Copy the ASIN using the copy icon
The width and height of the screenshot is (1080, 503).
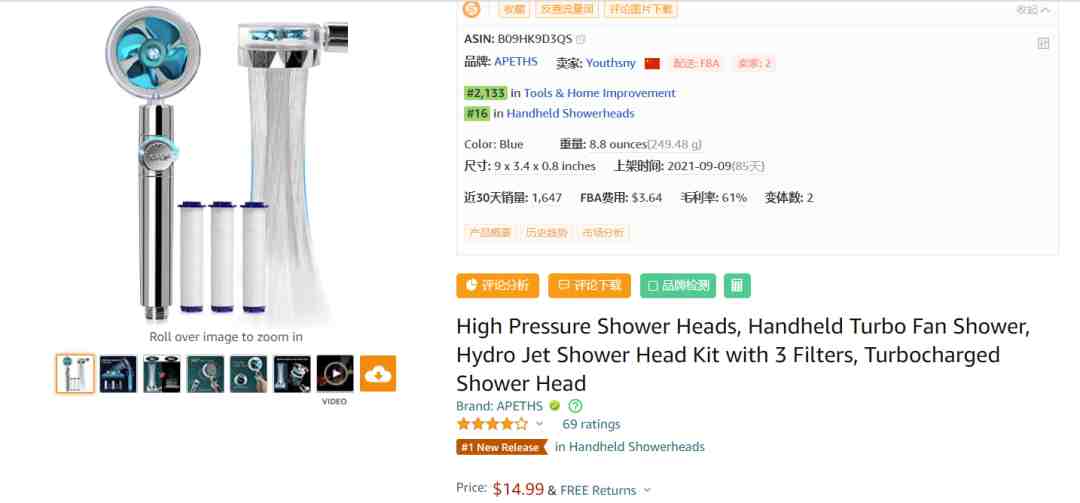pyautogui.click(x=581, y=39)
